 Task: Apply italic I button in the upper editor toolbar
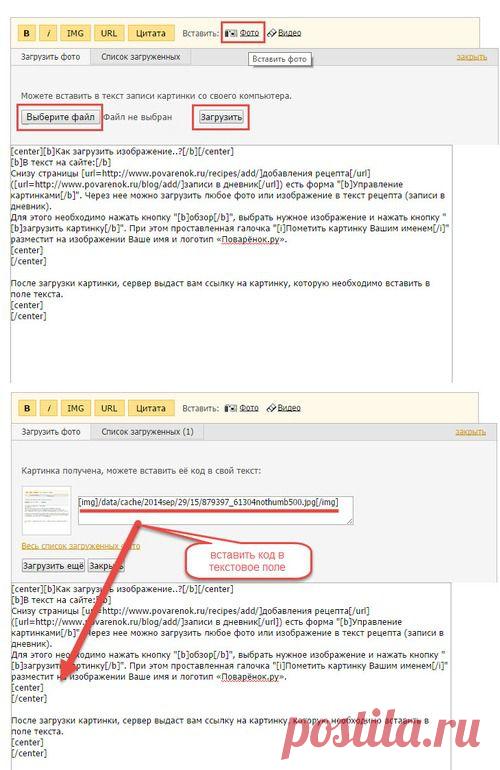click(x=48, y=33)
